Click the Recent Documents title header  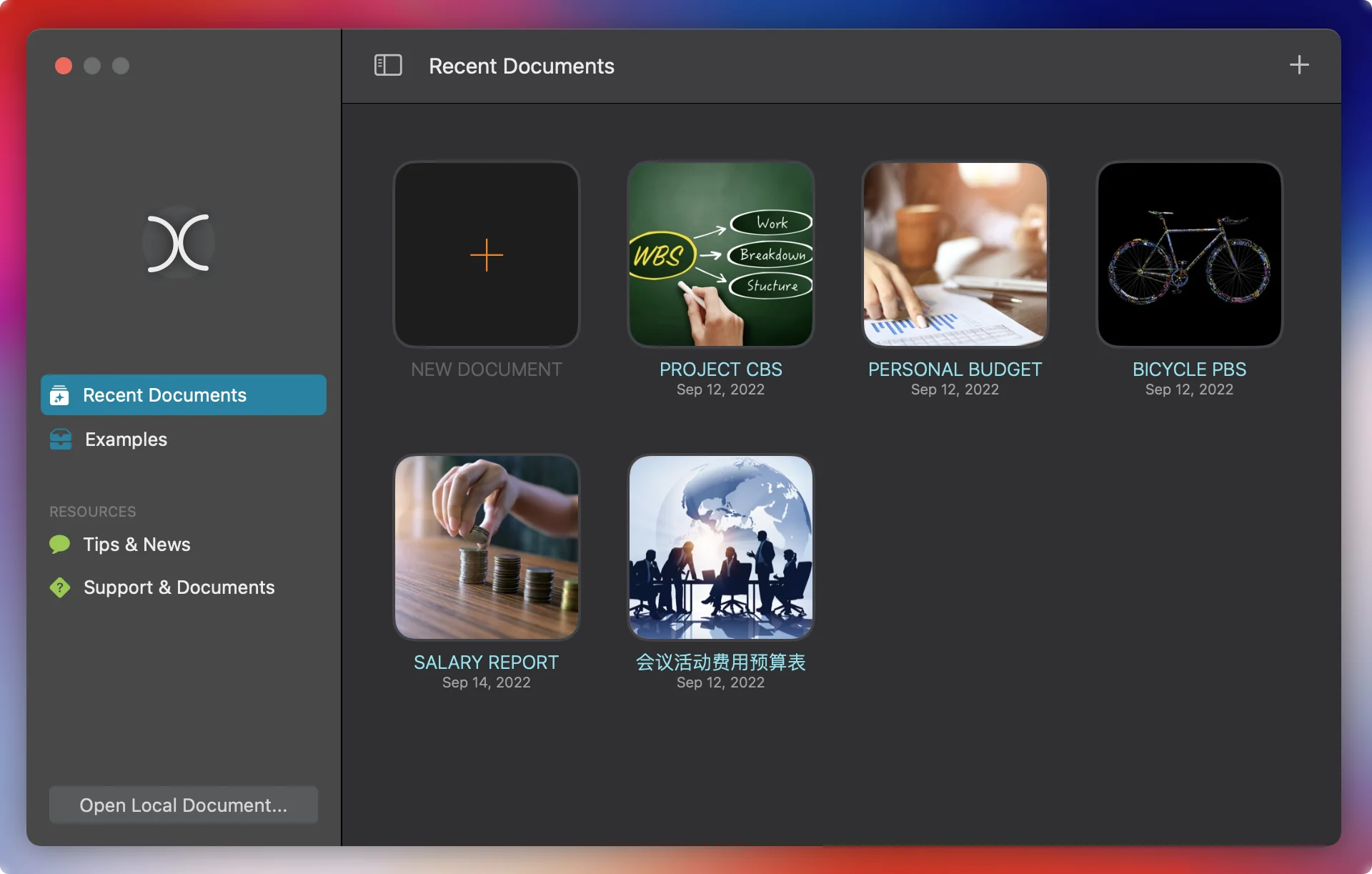(521, 66)
